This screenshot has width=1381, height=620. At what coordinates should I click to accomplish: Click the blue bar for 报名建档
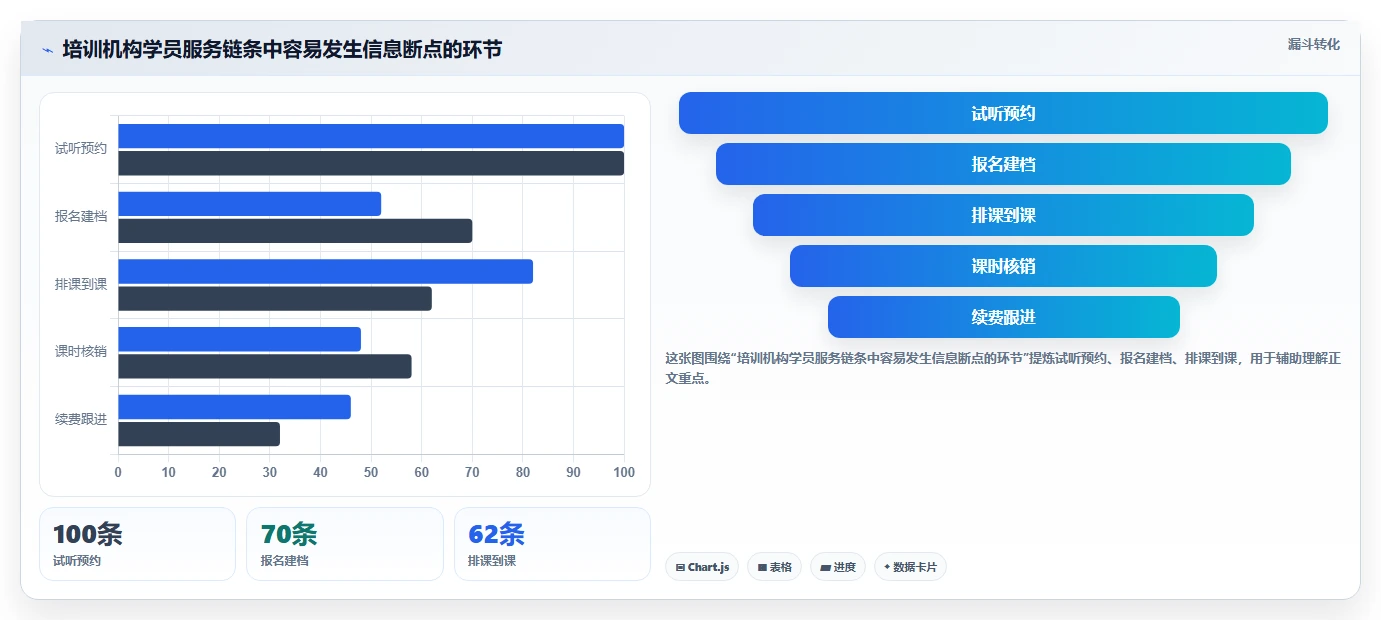click(249, 204)
